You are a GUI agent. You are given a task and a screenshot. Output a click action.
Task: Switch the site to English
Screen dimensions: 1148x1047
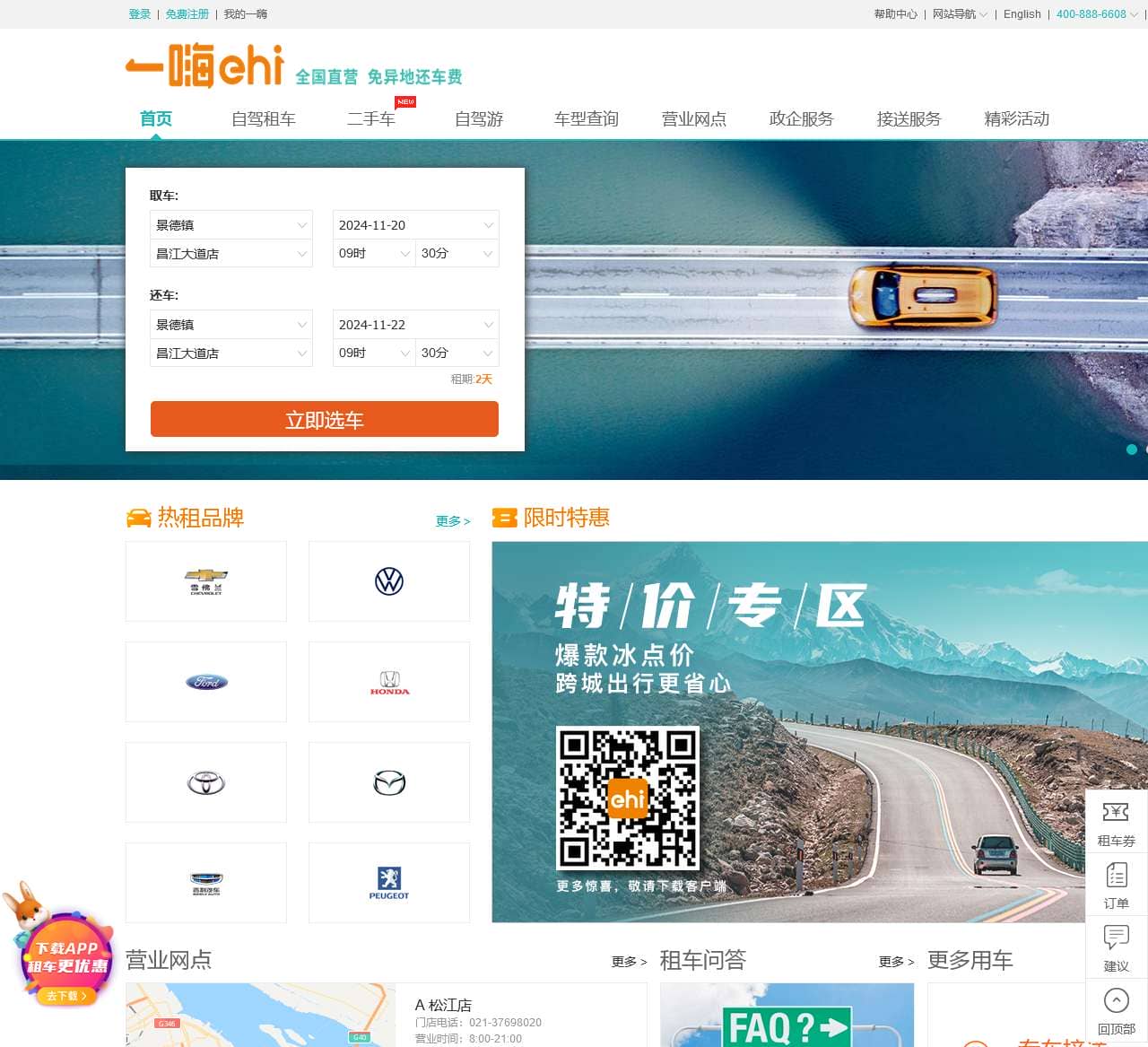coord(1022,14)
